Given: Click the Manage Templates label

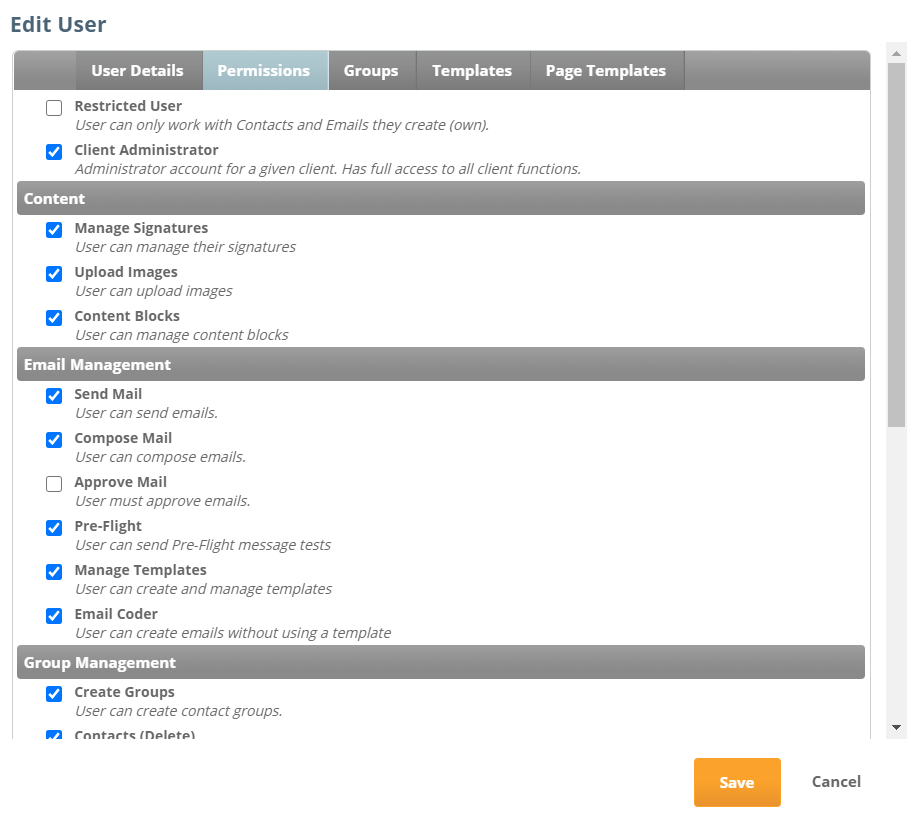Looking at the screenshot, I should coord(140,570).
